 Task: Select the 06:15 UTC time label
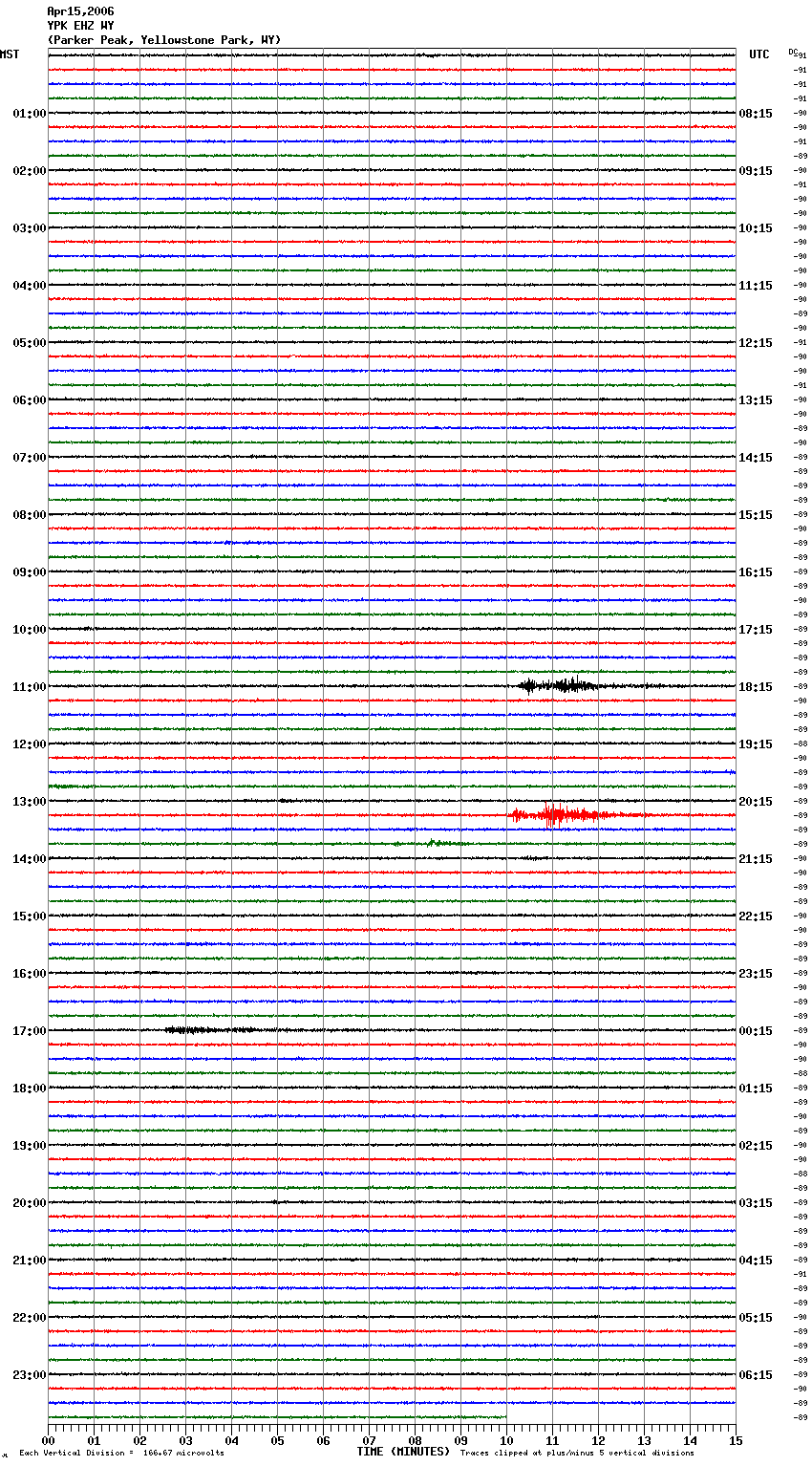pos(756,1375)
